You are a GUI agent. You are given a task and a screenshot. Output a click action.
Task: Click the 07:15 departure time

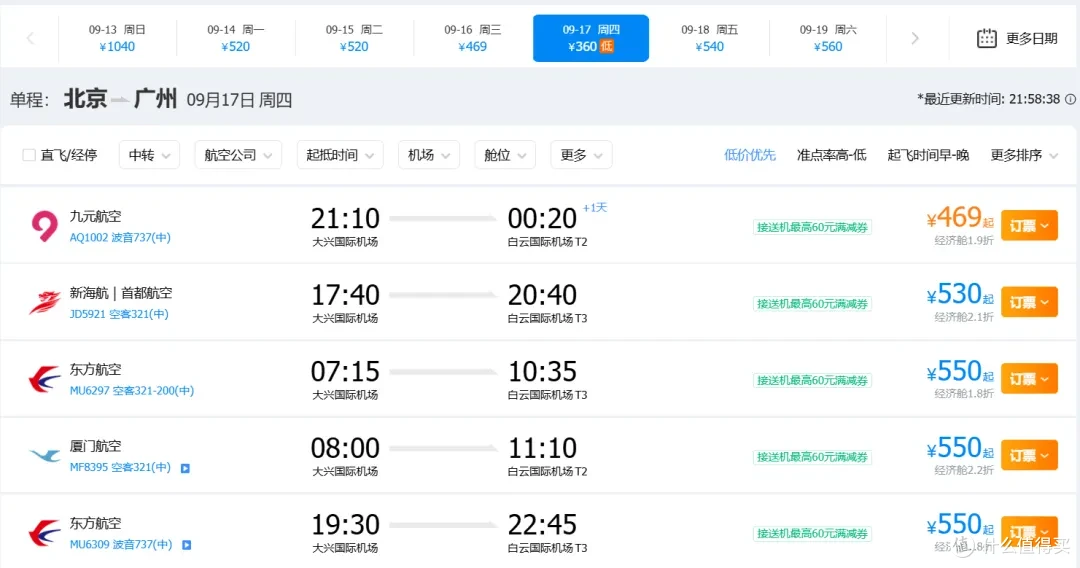345,372
